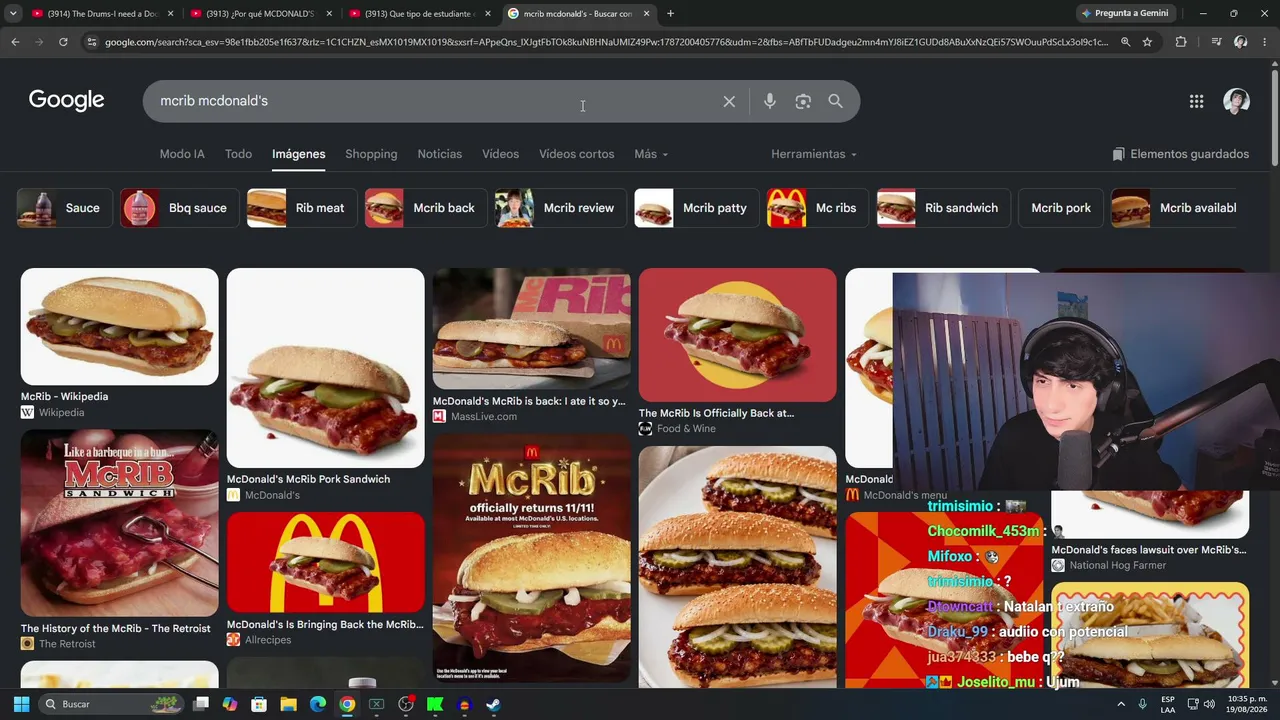Open the media controls icon in Chrome toolbar
The width and height of the screenshot is (1280, 720).
(1216, 42)
